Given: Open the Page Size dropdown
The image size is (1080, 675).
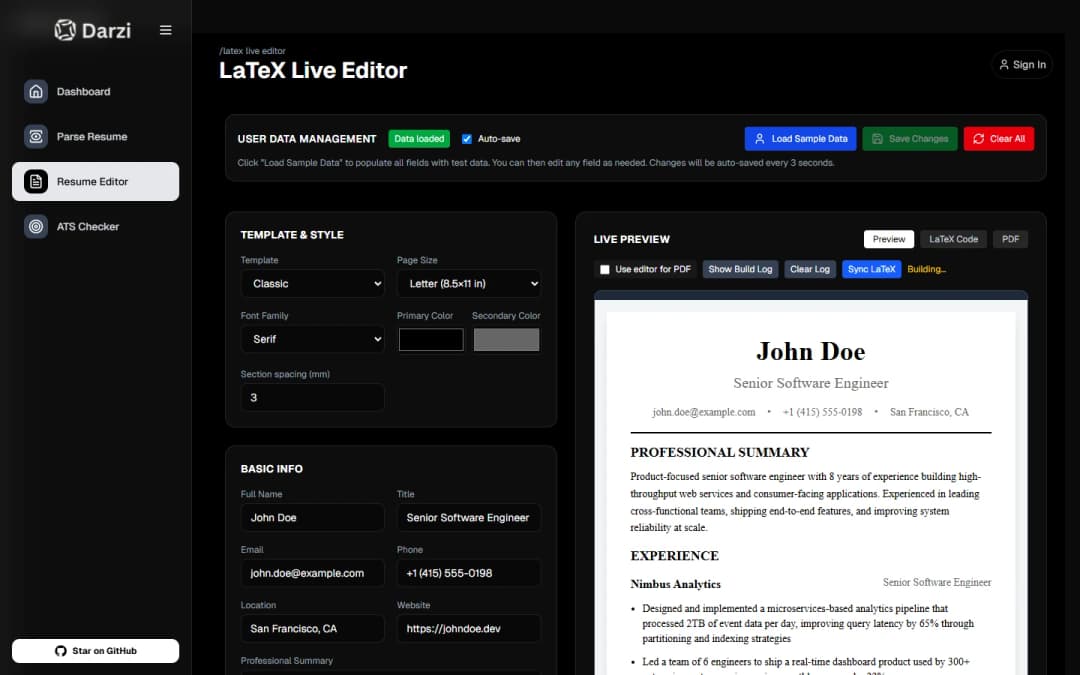Looking at the screenshot, I should tap(468, 284).
